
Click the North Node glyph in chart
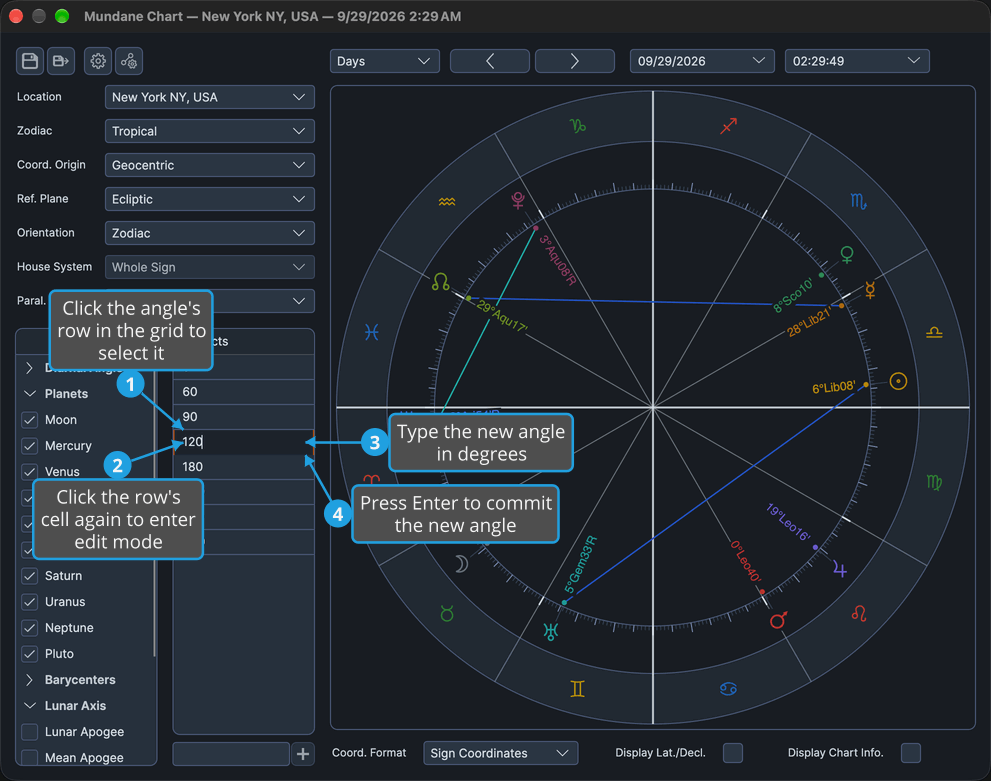click(x=441, y=282)
